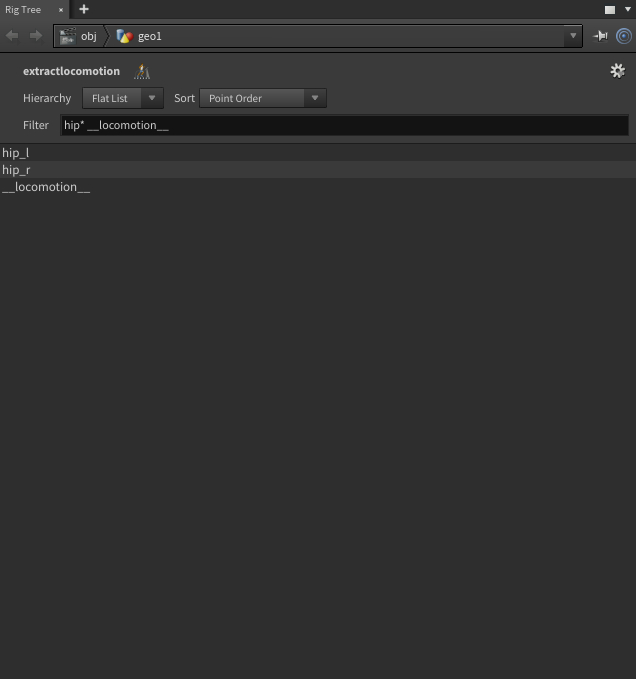The image size is (636, 679).
Task: Open the Hierarchy Flat List dropdown
Action: click(122, 98)
